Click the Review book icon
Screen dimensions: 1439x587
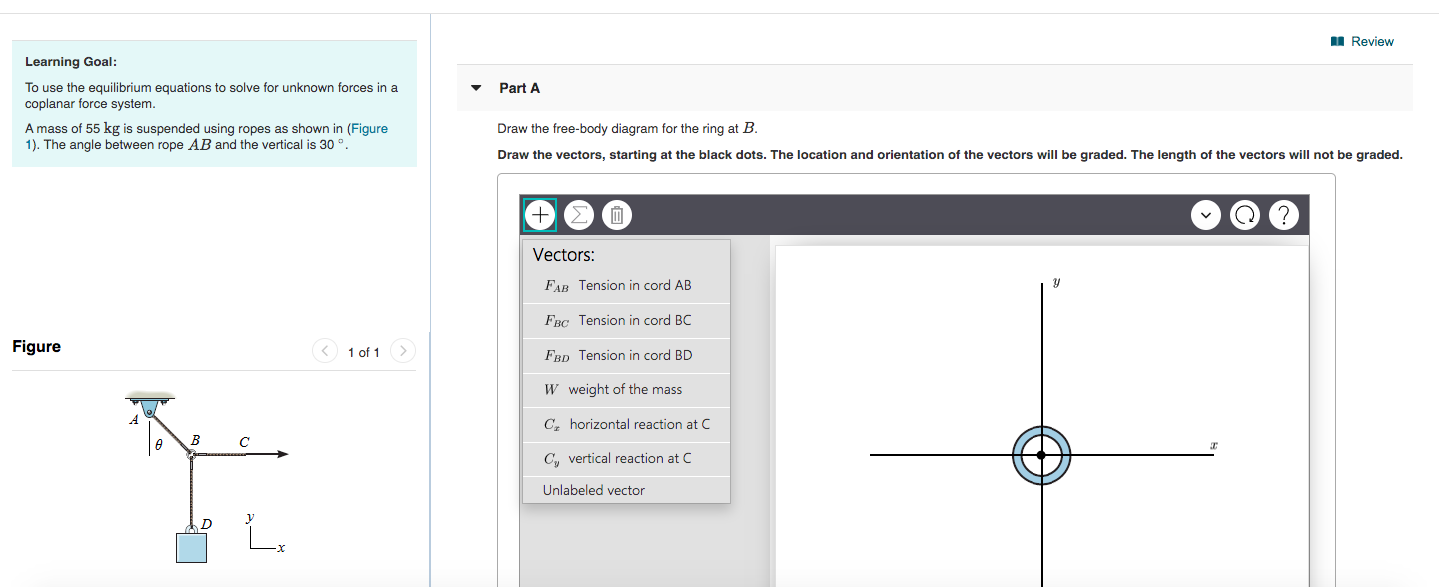click(1337, 40)
